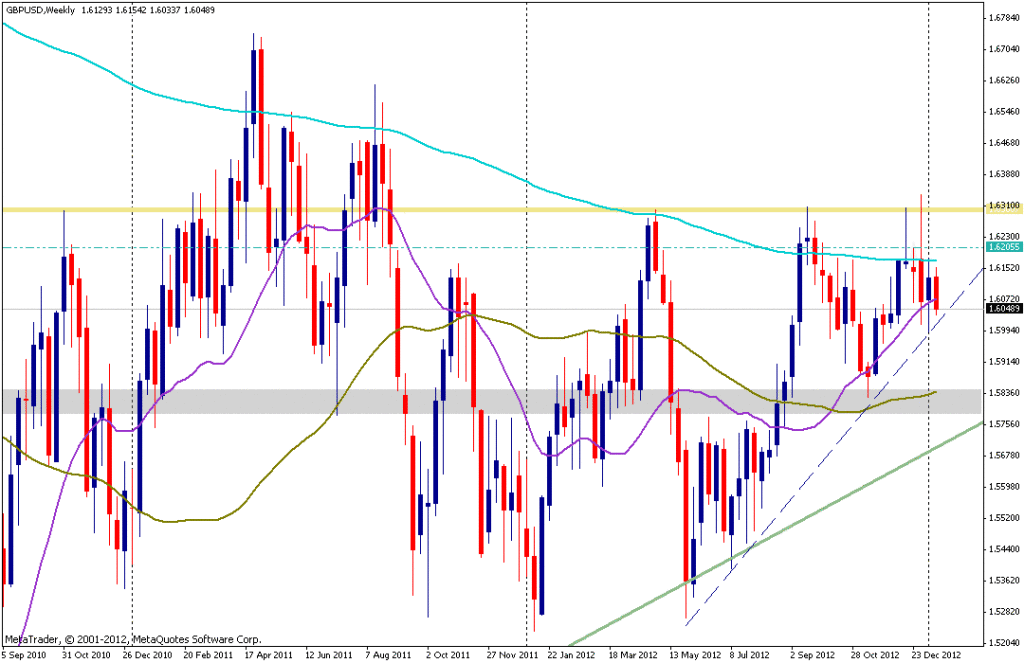
Task: Select the cyan 1.62055 price tag
Action: click(1003, 246)
